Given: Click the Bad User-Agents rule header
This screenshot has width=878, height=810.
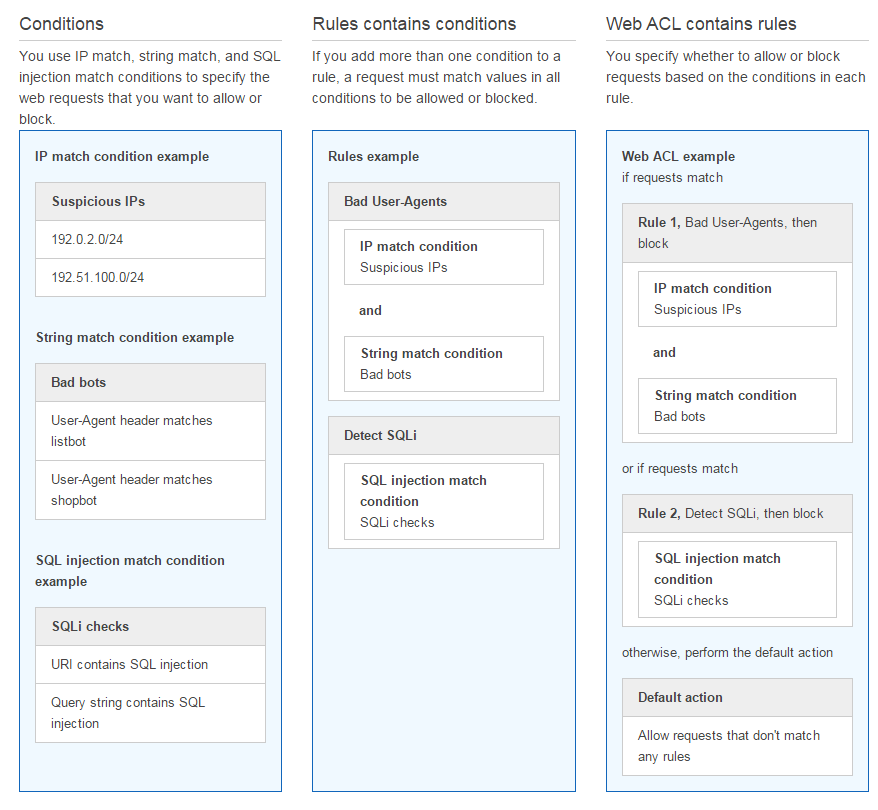Looking at the screenshot, I should [x=443, y=202].
